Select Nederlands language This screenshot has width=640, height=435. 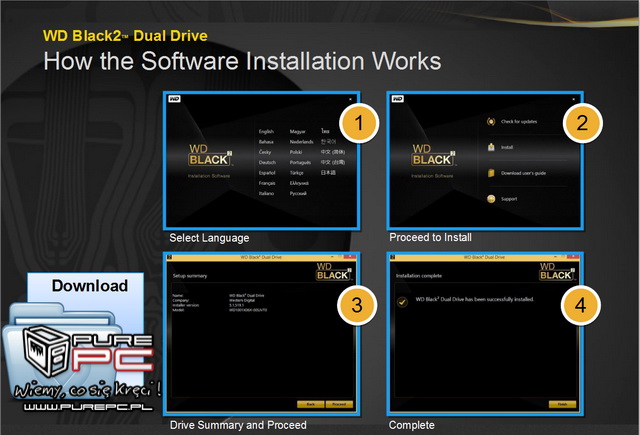[x=302, y=142]
